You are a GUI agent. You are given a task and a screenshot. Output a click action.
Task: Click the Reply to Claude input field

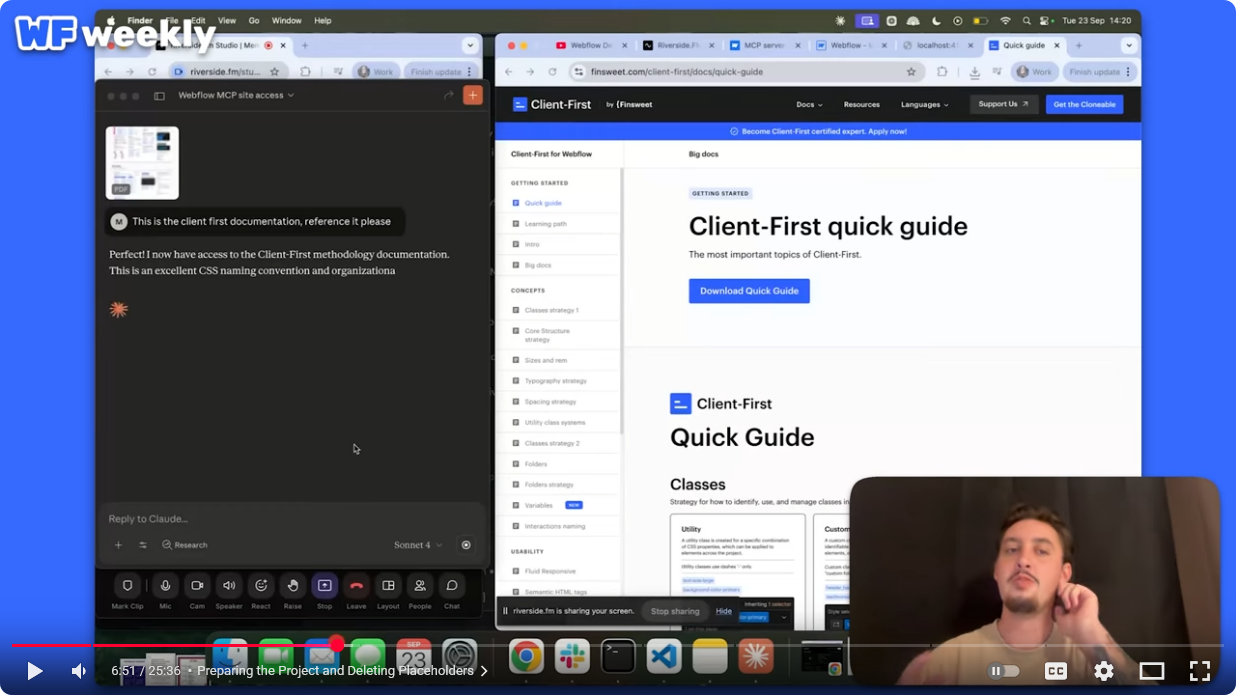coord(290,519)
